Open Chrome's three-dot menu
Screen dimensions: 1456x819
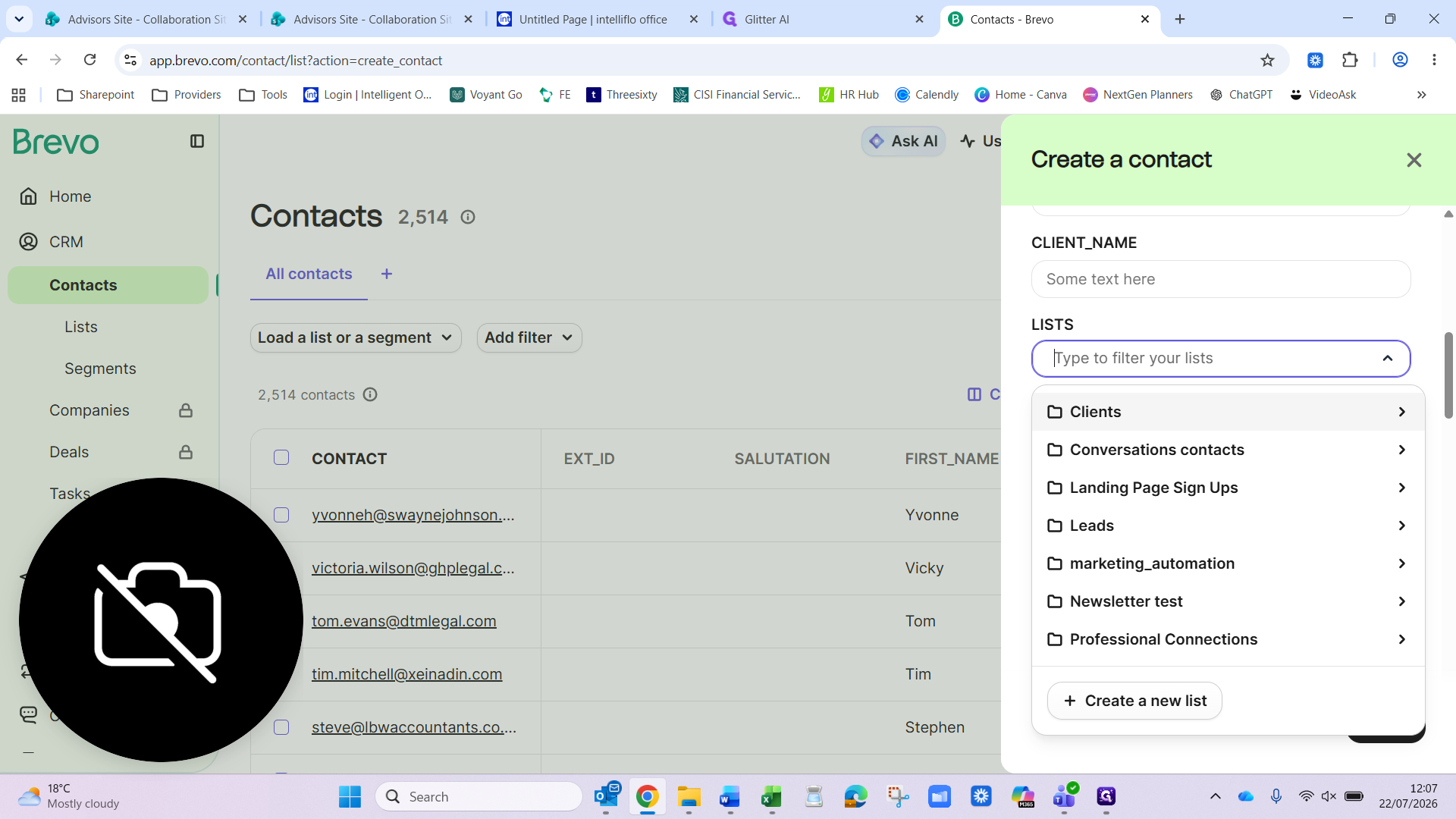click(1434, 60)
